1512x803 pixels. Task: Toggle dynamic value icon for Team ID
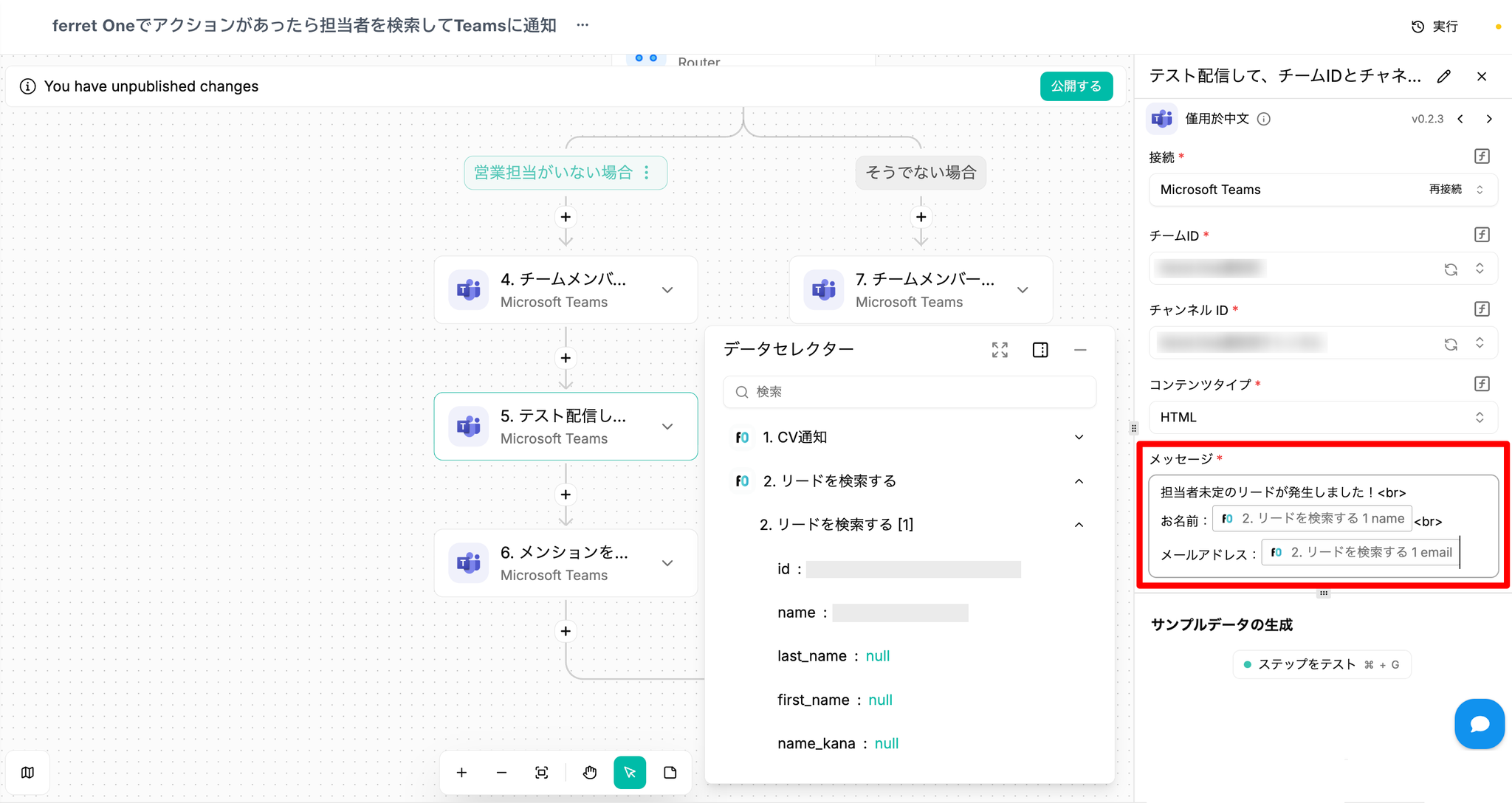pyautogui.click(x=1482, y=235)
